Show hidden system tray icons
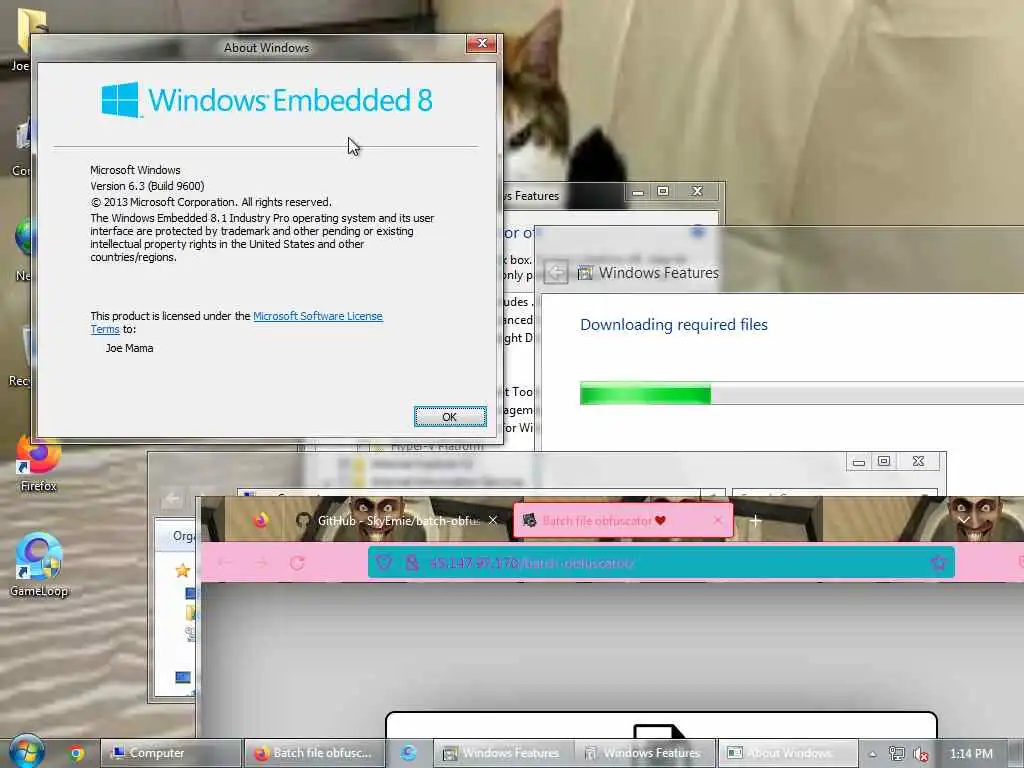 coord(872,754)
